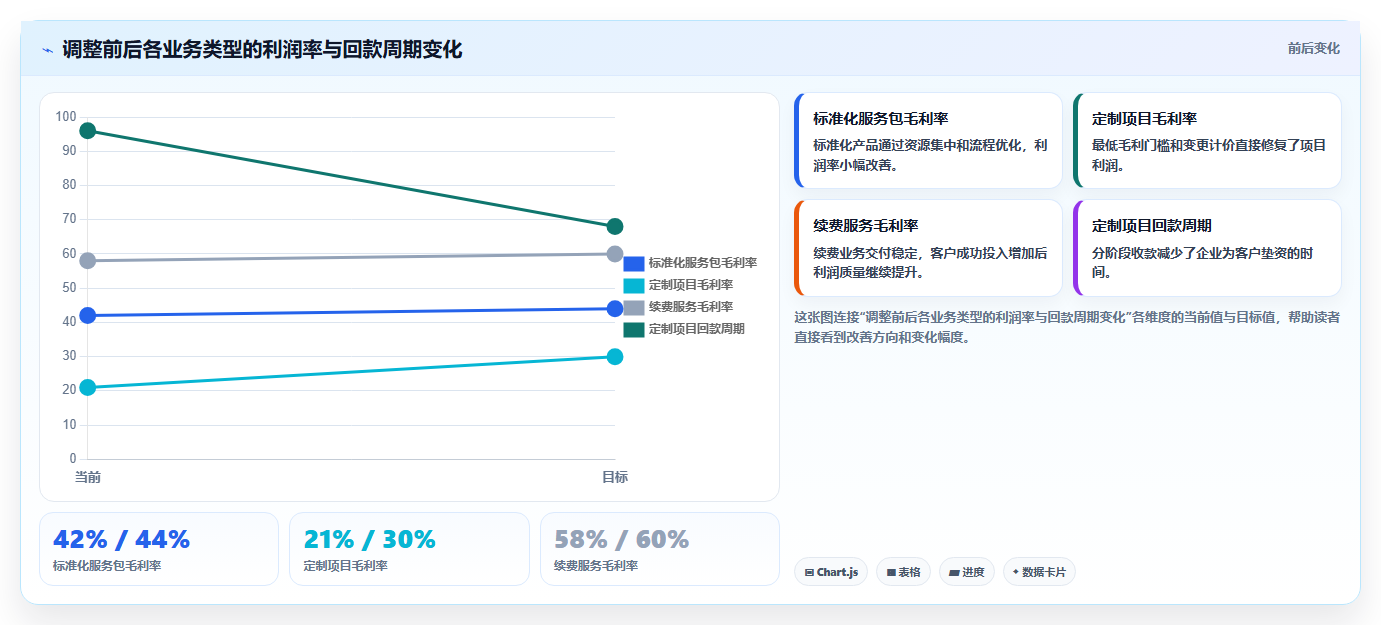The height and width of the screenshot is (625, 1381).
Task: Click the legend text 定制项目回款周期
Action: click(x=697, y=329)
